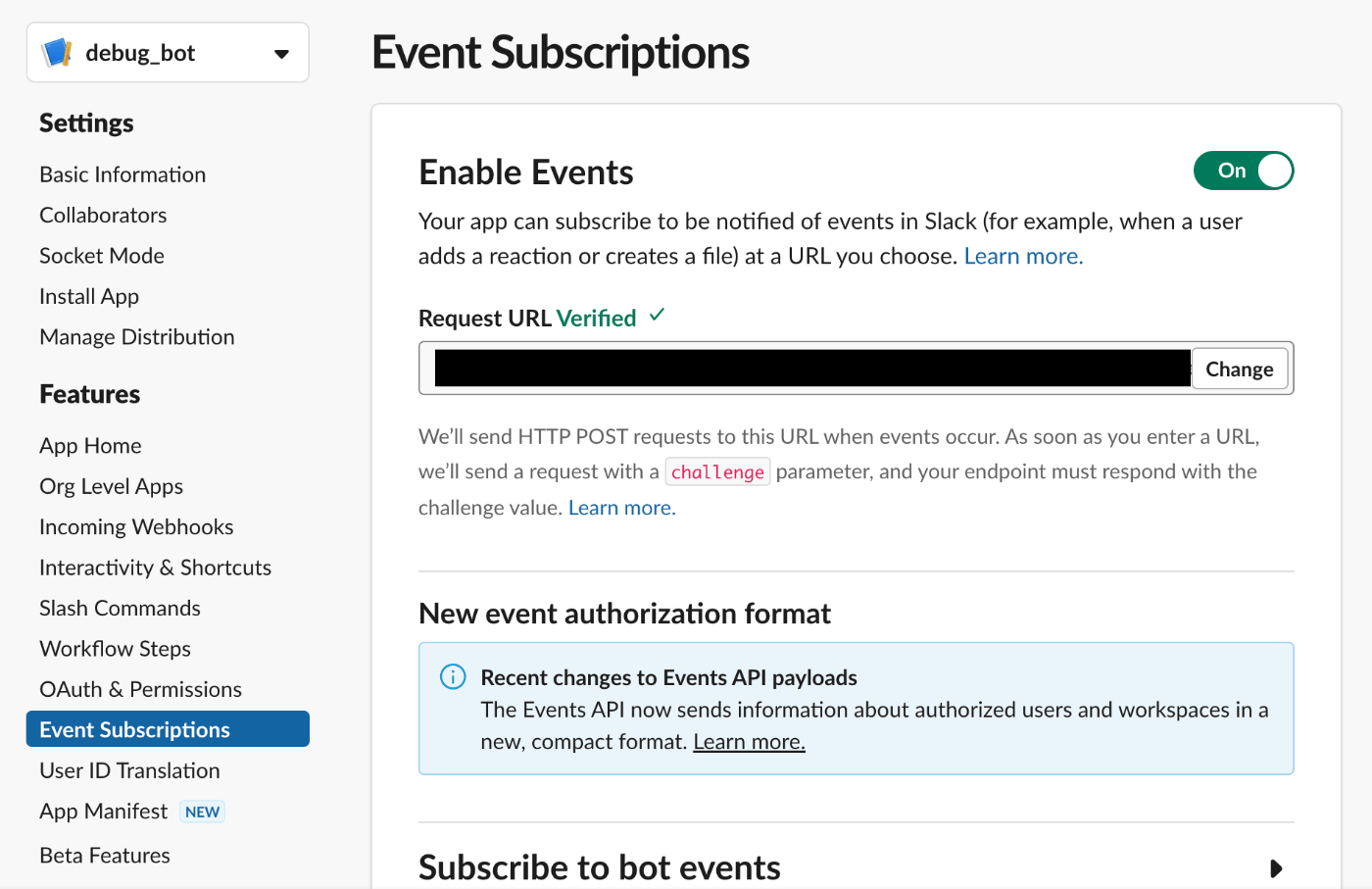This screenshot has height=889, width=1372.
Task: Click the NEW badge beside App Manifest
Action: (x=203, y=812)
